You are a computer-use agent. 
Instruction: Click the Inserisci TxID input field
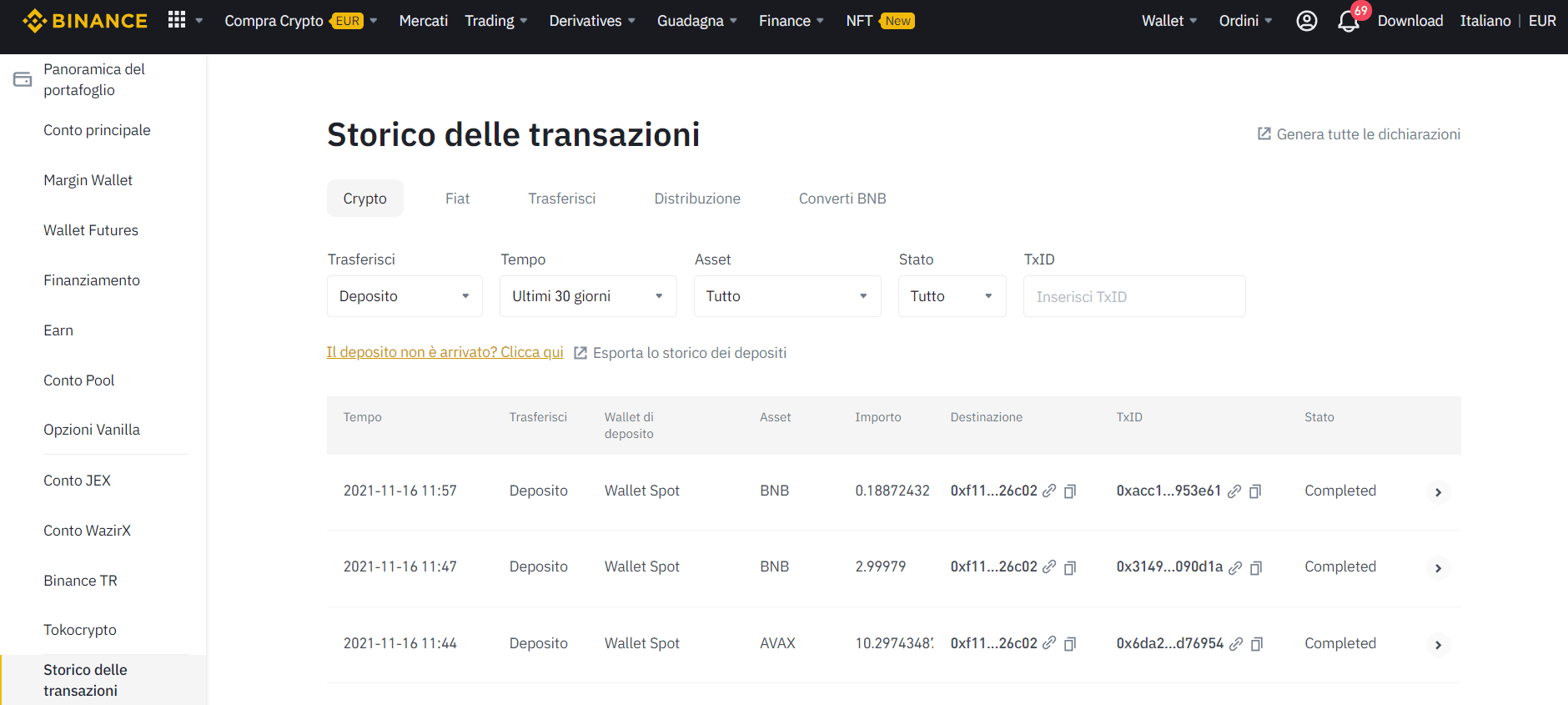click(1134, 296)
